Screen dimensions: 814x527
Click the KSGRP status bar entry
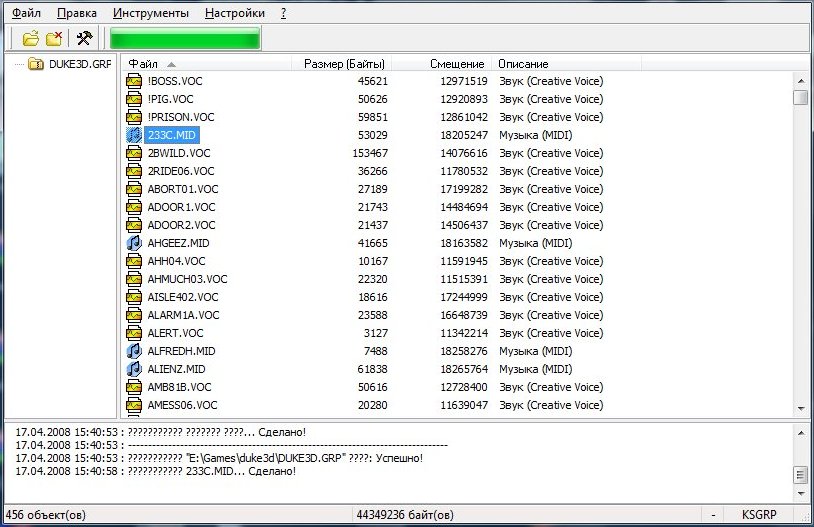759,515
